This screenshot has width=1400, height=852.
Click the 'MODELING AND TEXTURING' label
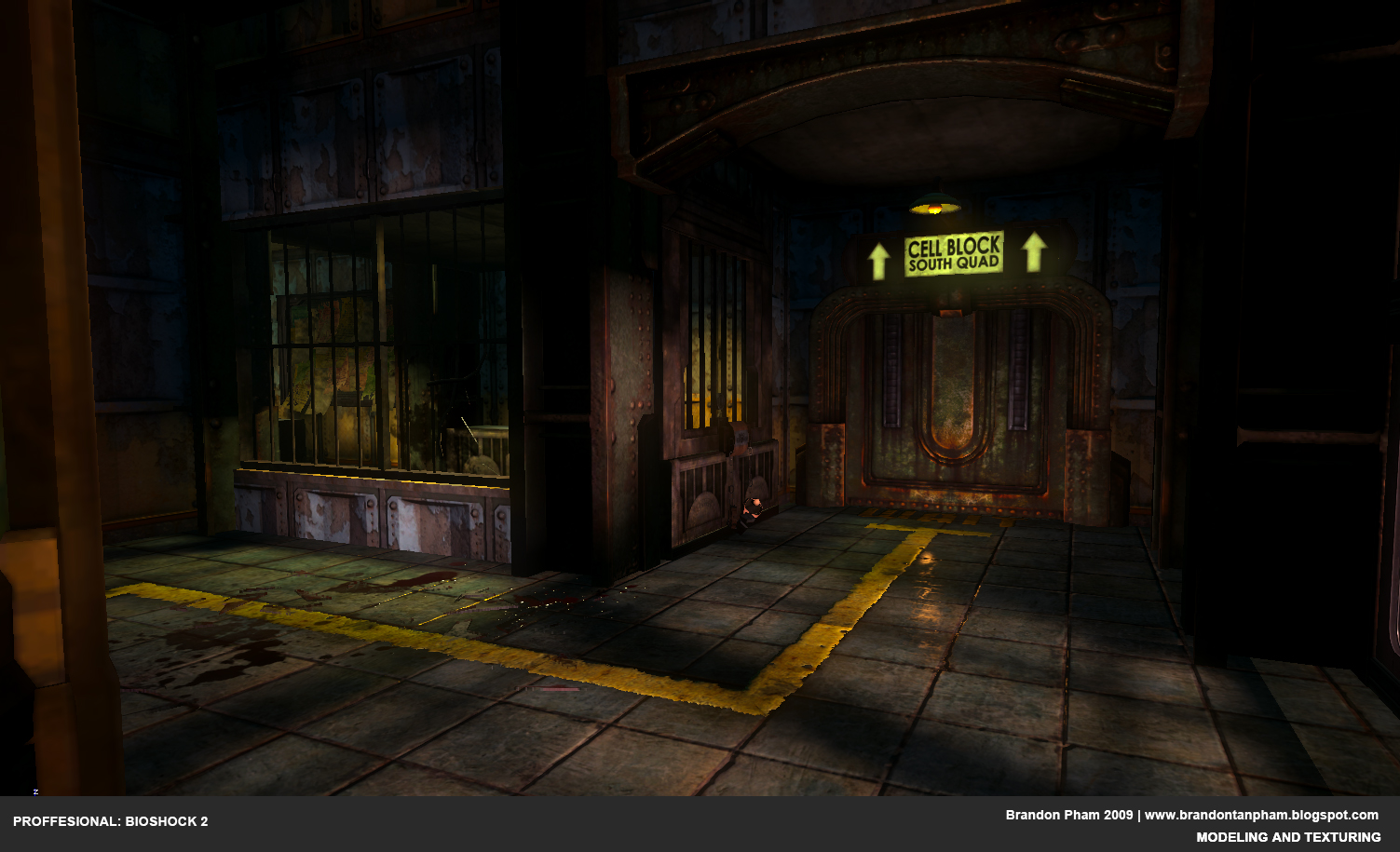coord(1288,837)
